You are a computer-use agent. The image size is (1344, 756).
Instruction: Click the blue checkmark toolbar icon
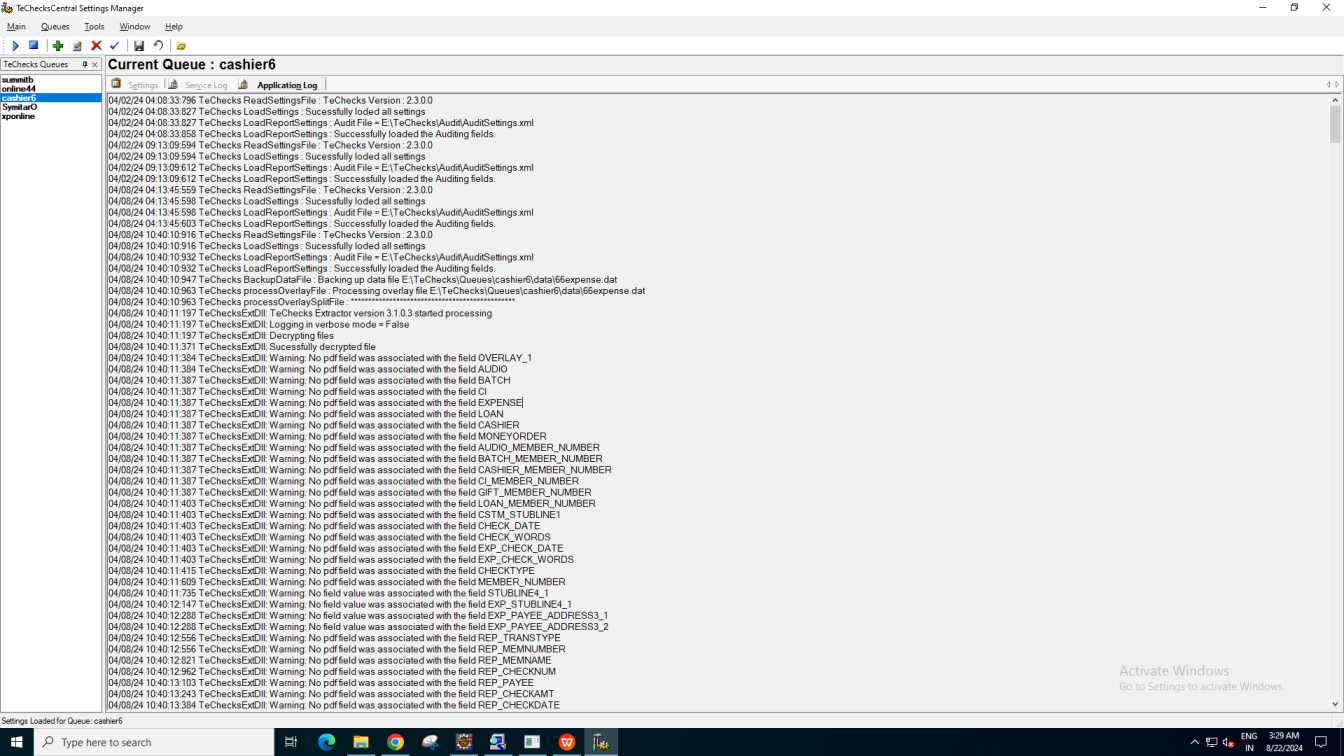[x=114, y=46]
